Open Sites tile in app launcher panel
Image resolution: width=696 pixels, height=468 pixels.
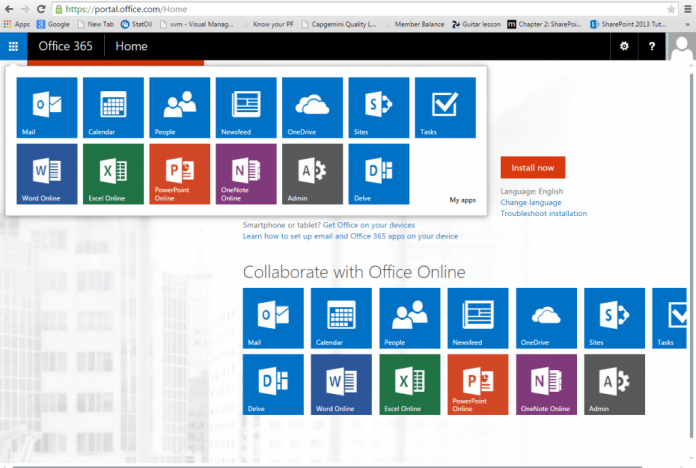[x=379, y=107]
